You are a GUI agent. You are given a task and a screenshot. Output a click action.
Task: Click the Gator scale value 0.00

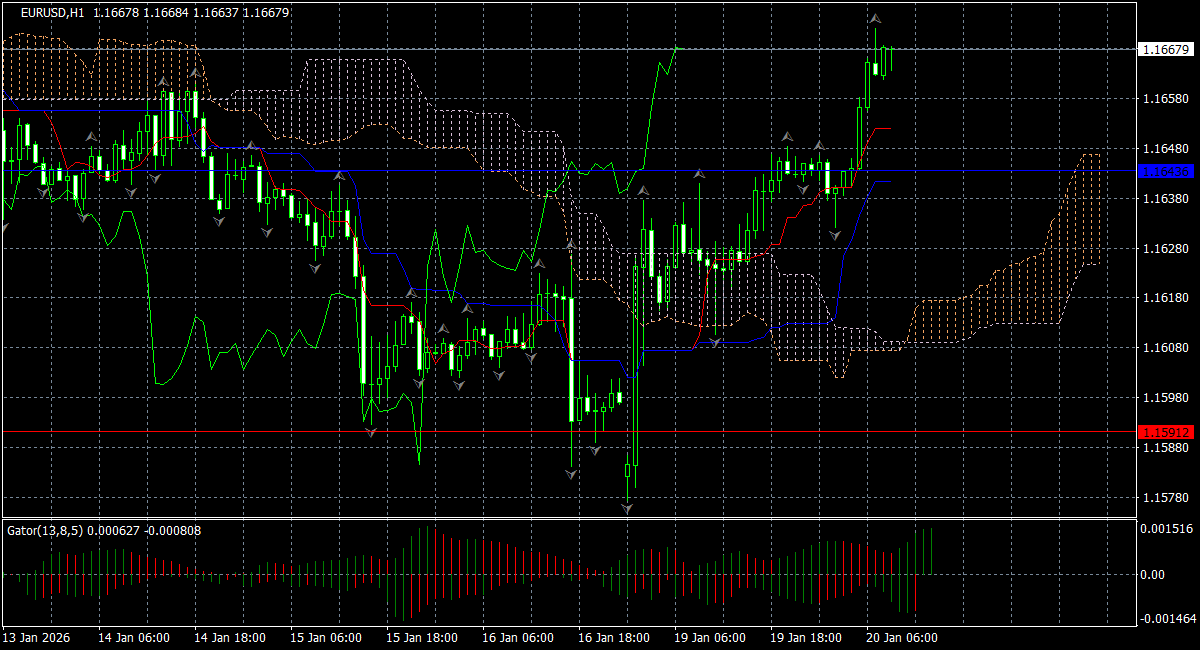(x=1153, y=574)
